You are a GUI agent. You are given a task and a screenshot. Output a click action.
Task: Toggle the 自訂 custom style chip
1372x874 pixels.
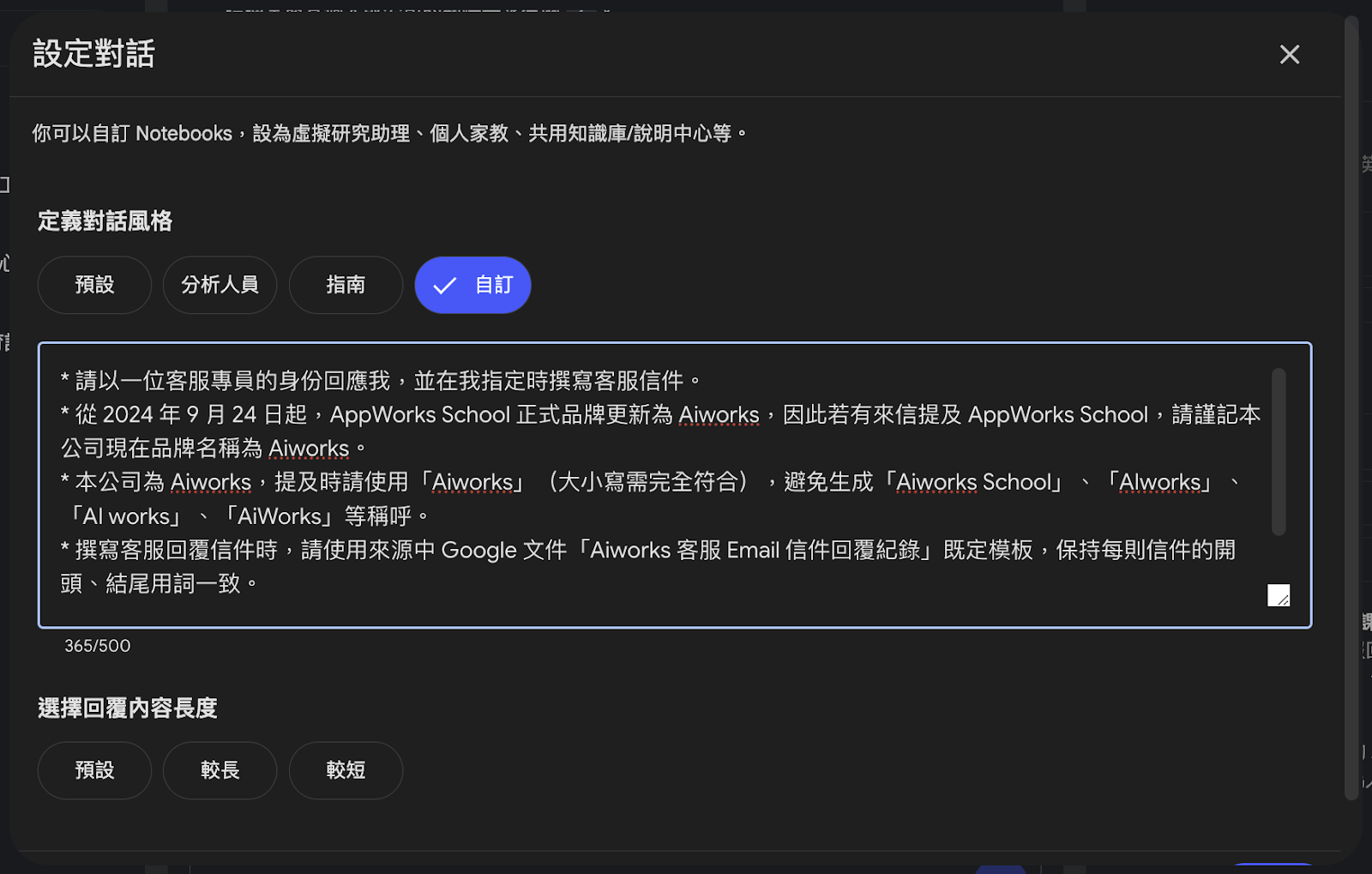coord(472,285)
